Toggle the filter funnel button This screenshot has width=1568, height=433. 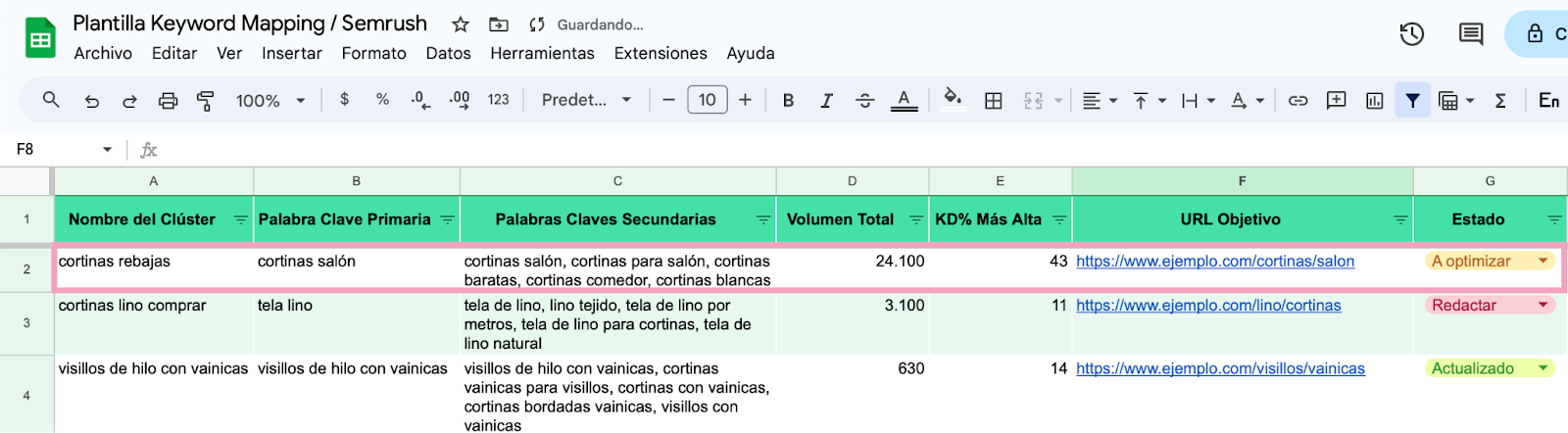[1412, 100]
